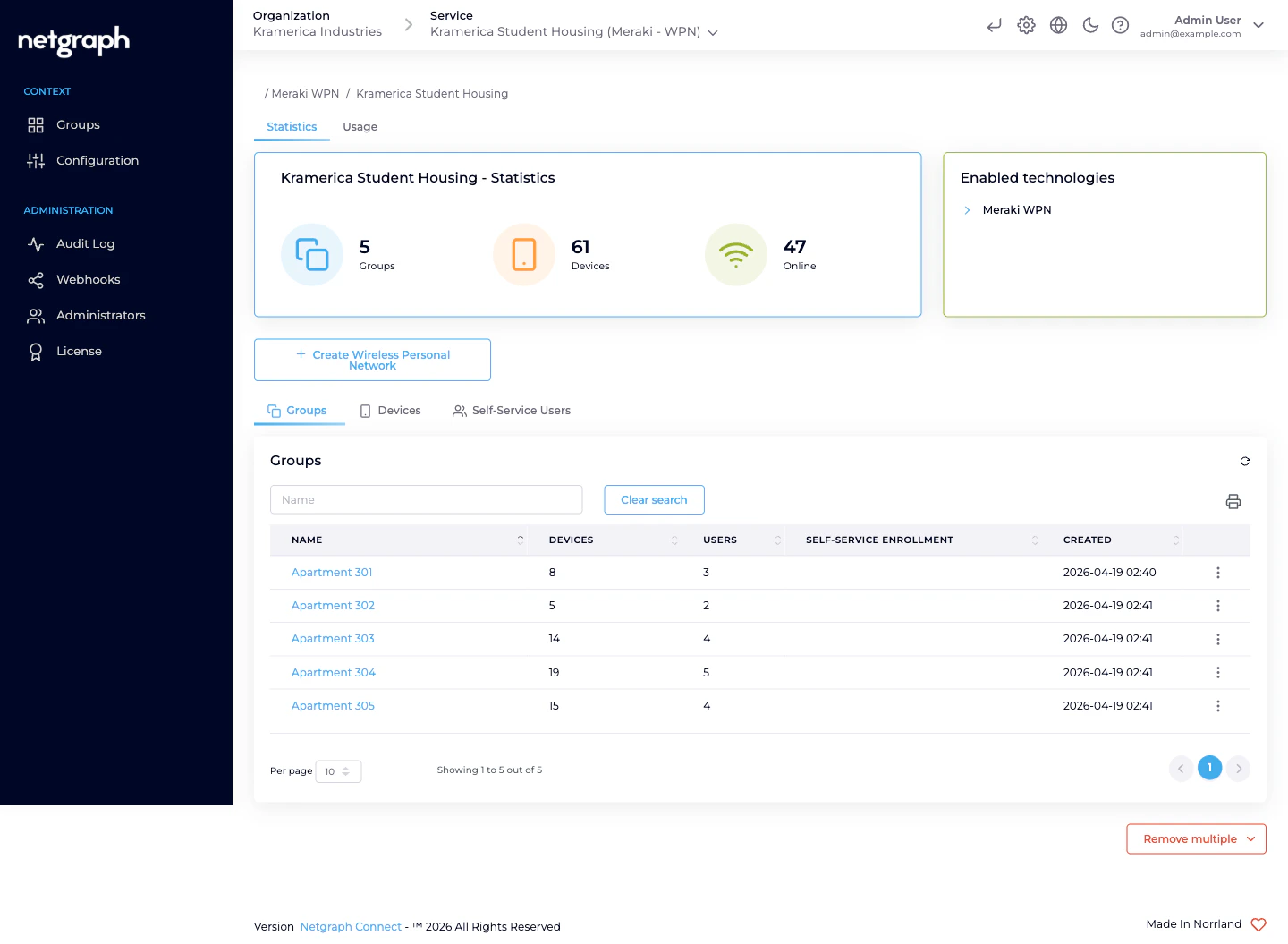Expand Meraki WPN under Enabled technologies

pyautogui.click(x=967, y=209)
